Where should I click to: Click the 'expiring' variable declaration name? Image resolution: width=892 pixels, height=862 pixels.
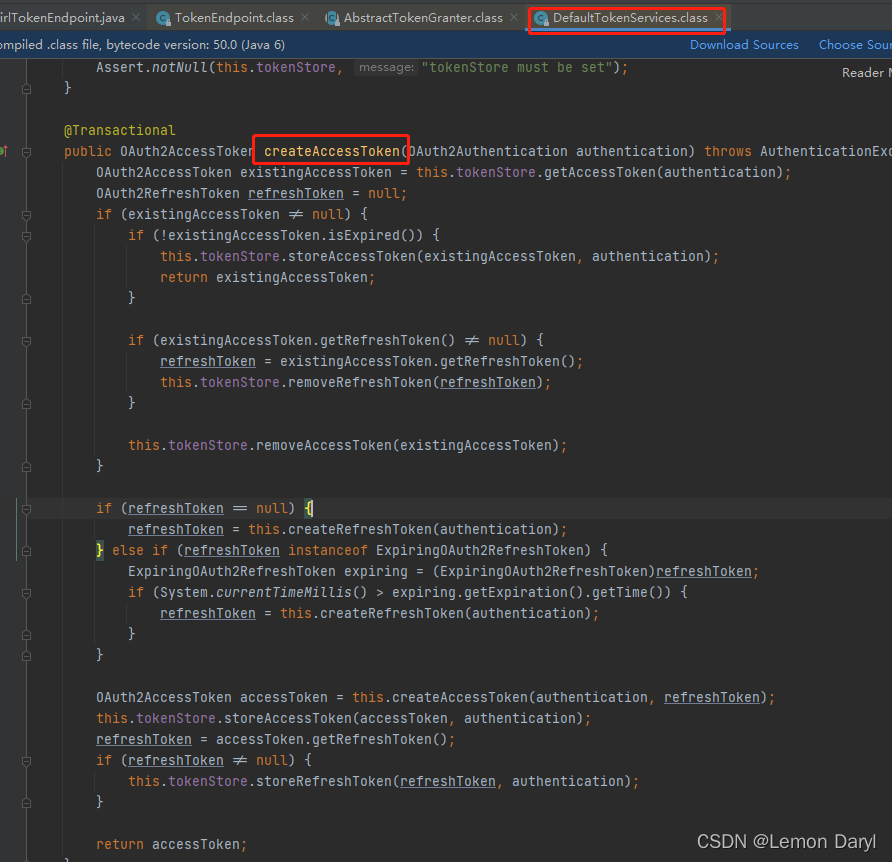[375, 571]
